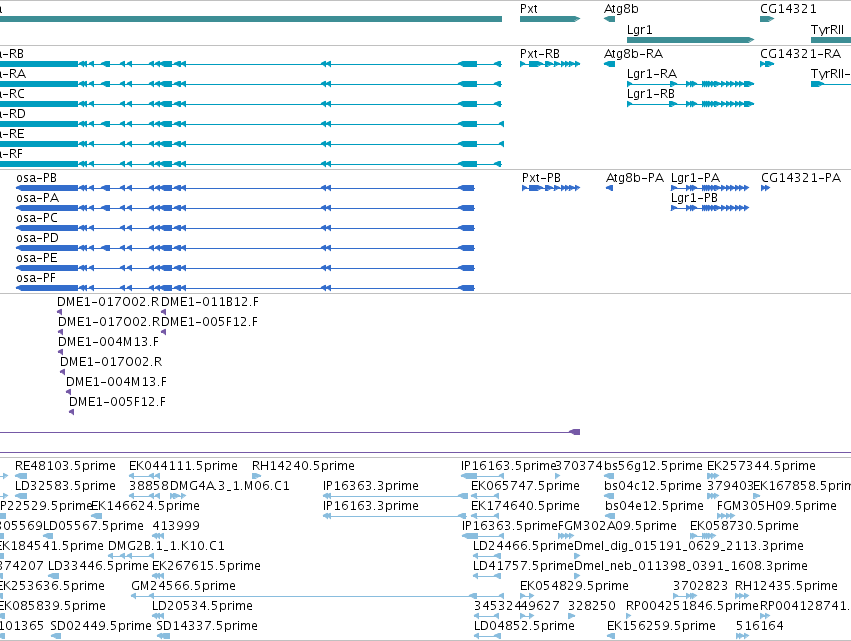The image size is (851, 641).
Task: Select the EK146624.5prime EST
Action: point(97,516)
